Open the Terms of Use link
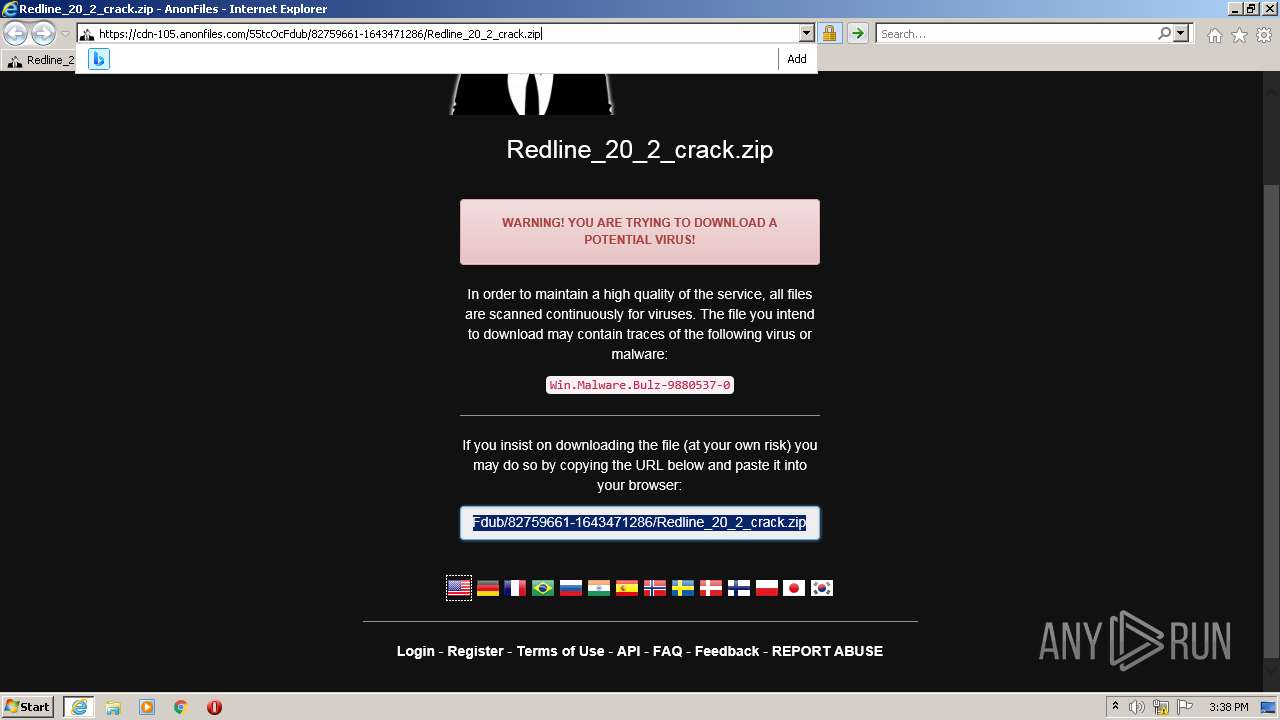 560,651
